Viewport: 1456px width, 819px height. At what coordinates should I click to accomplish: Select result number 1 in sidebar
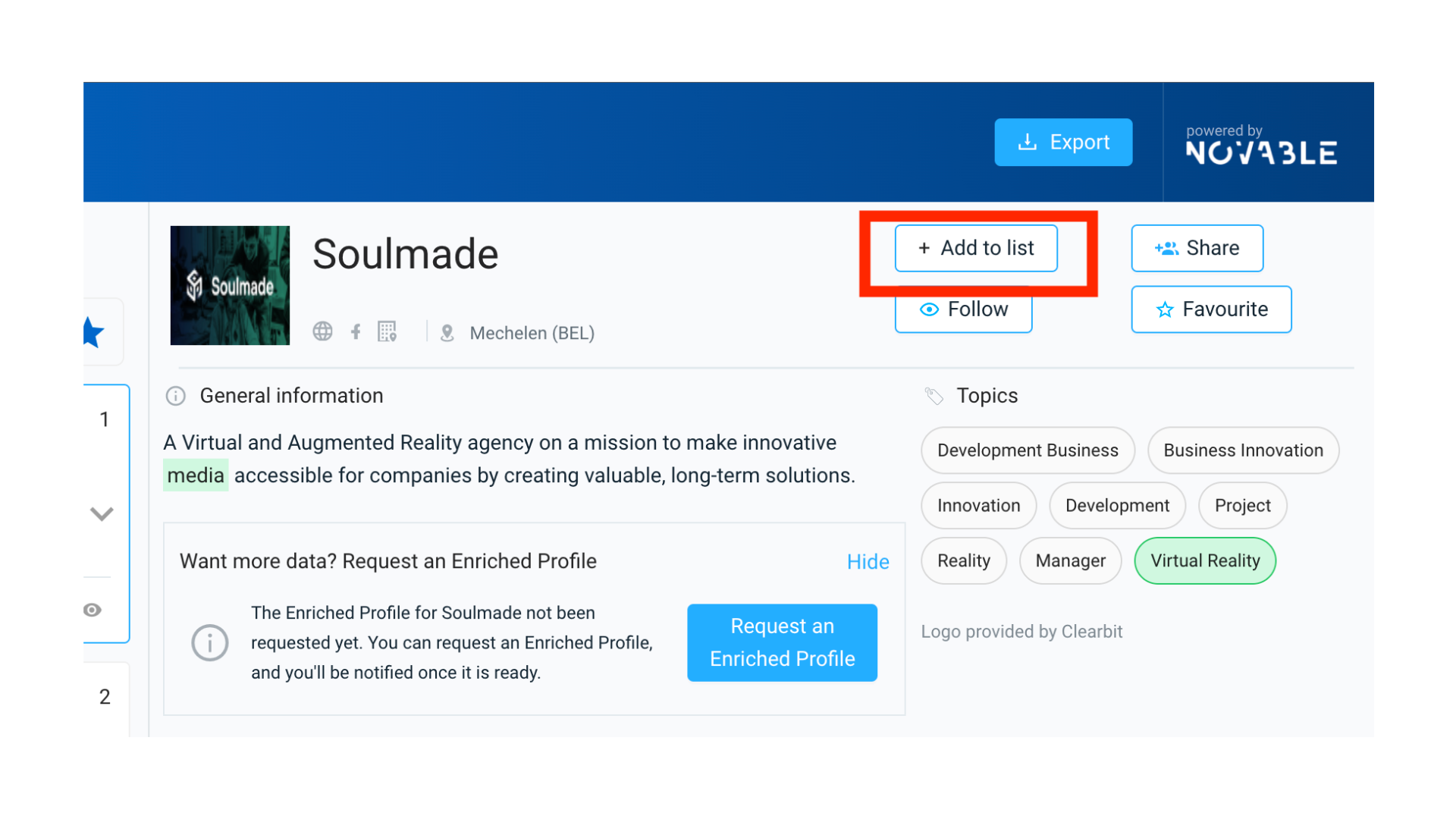[105, 419]
